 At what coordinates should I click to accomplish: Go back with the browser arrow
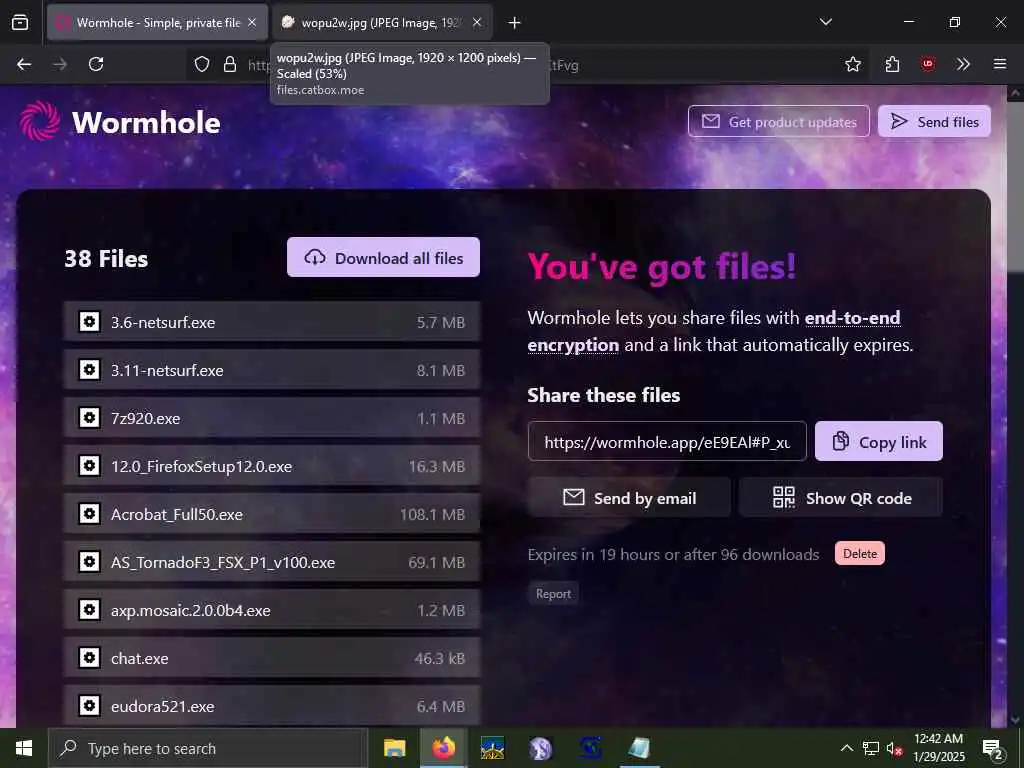pos(24,64)
